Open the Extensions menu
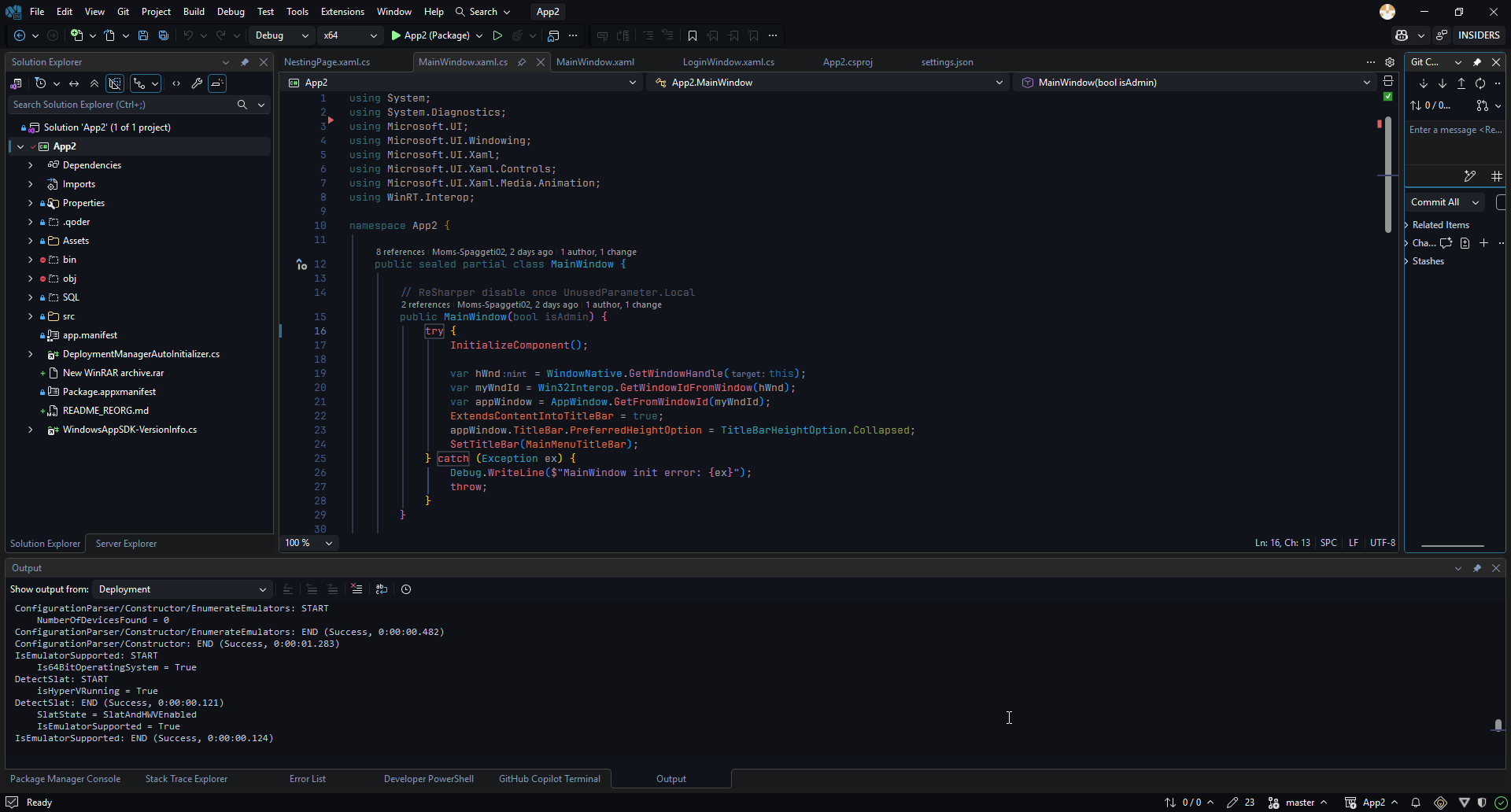Image resolution: width=1511 pixels, height=812 pixels. (342, 12)
